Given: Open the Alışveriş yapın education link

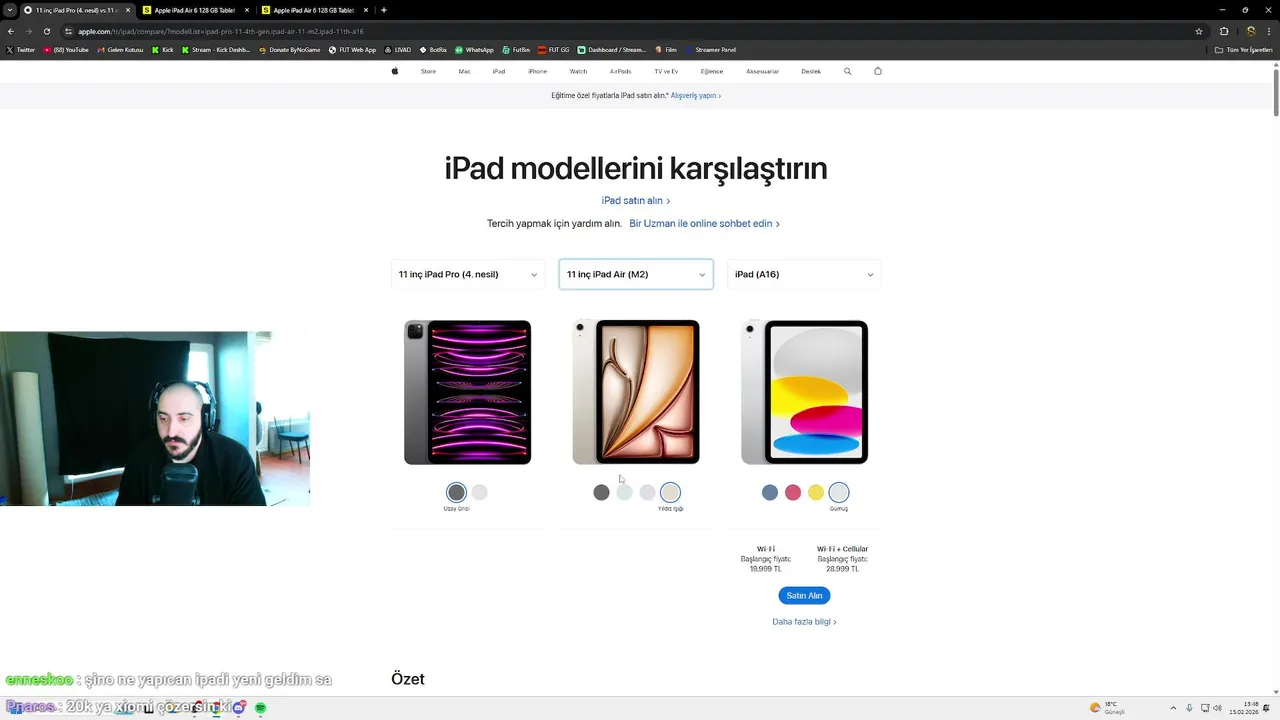Looking at the screenshot, I should point(695,96).
